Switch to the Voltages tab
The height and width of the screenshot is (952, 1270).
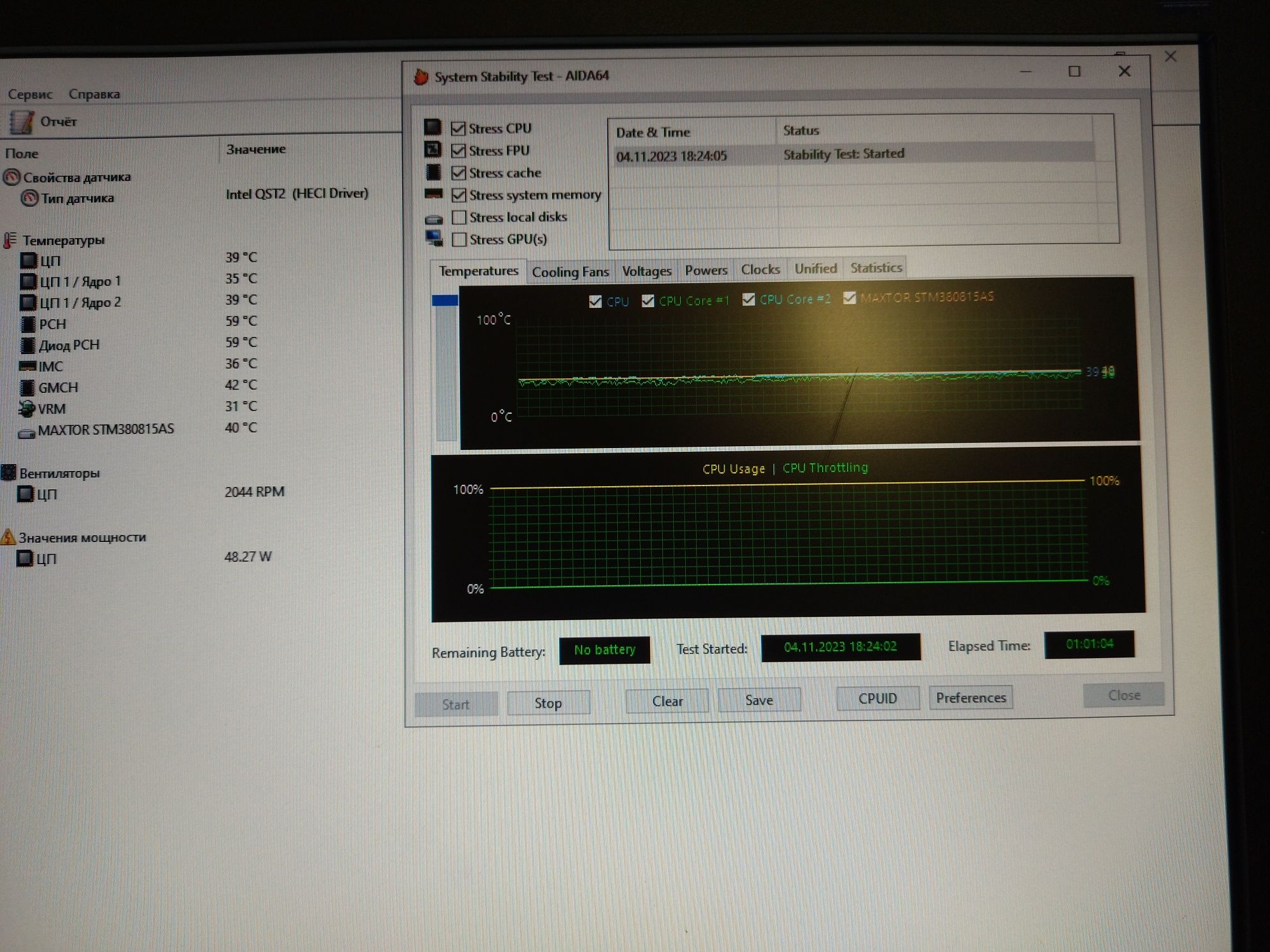[x=646, y=271]
